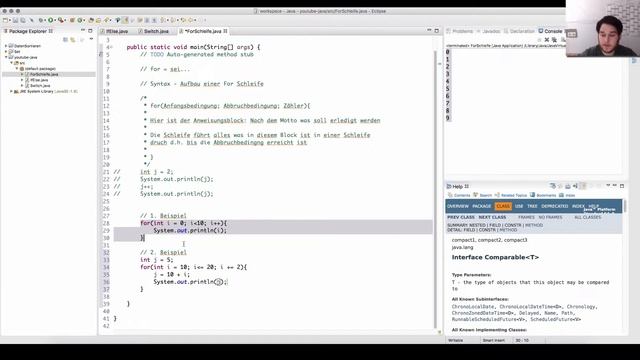The height and width of the screenshot is (360, 640).
Task: Collapse the default package node
Action: pyautogui.click(x=17, y=69)
